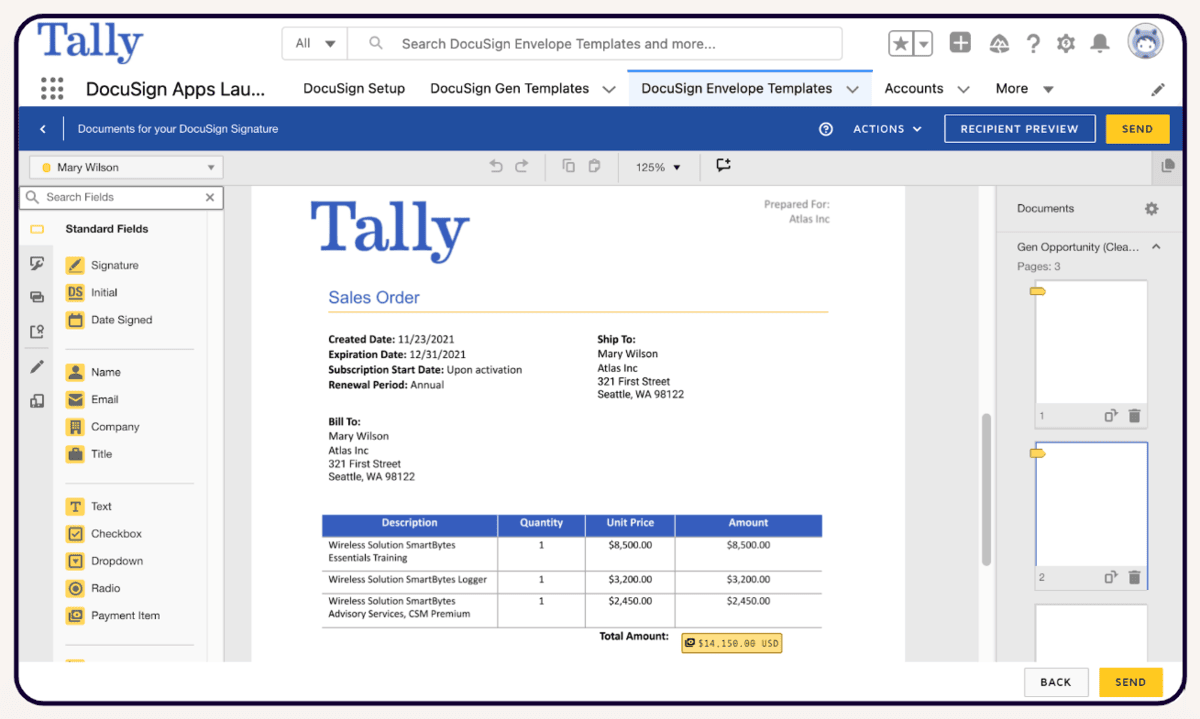Open the 125% zoom level dropdown
1200x719 pixels.
pyautogui.click(x=658, y=167)
